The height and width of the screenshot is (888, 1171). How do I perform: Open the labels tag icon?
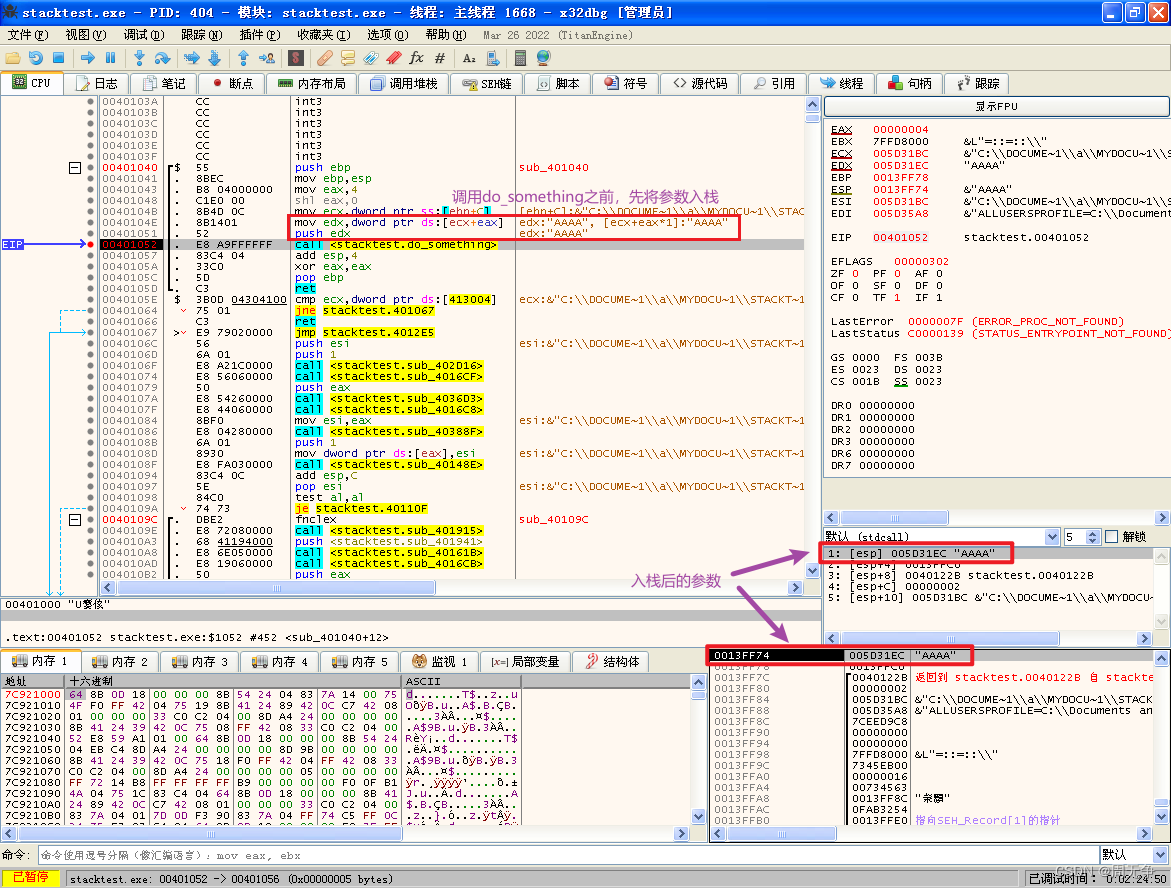click(370, 58)
